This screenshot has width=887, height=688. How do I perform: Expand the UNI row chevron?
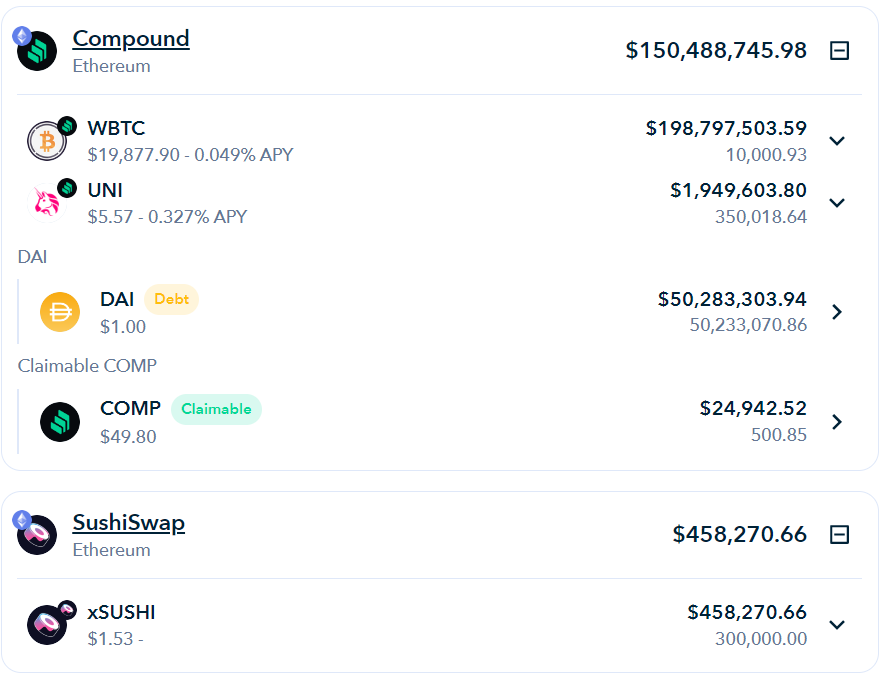pos(837,203)
